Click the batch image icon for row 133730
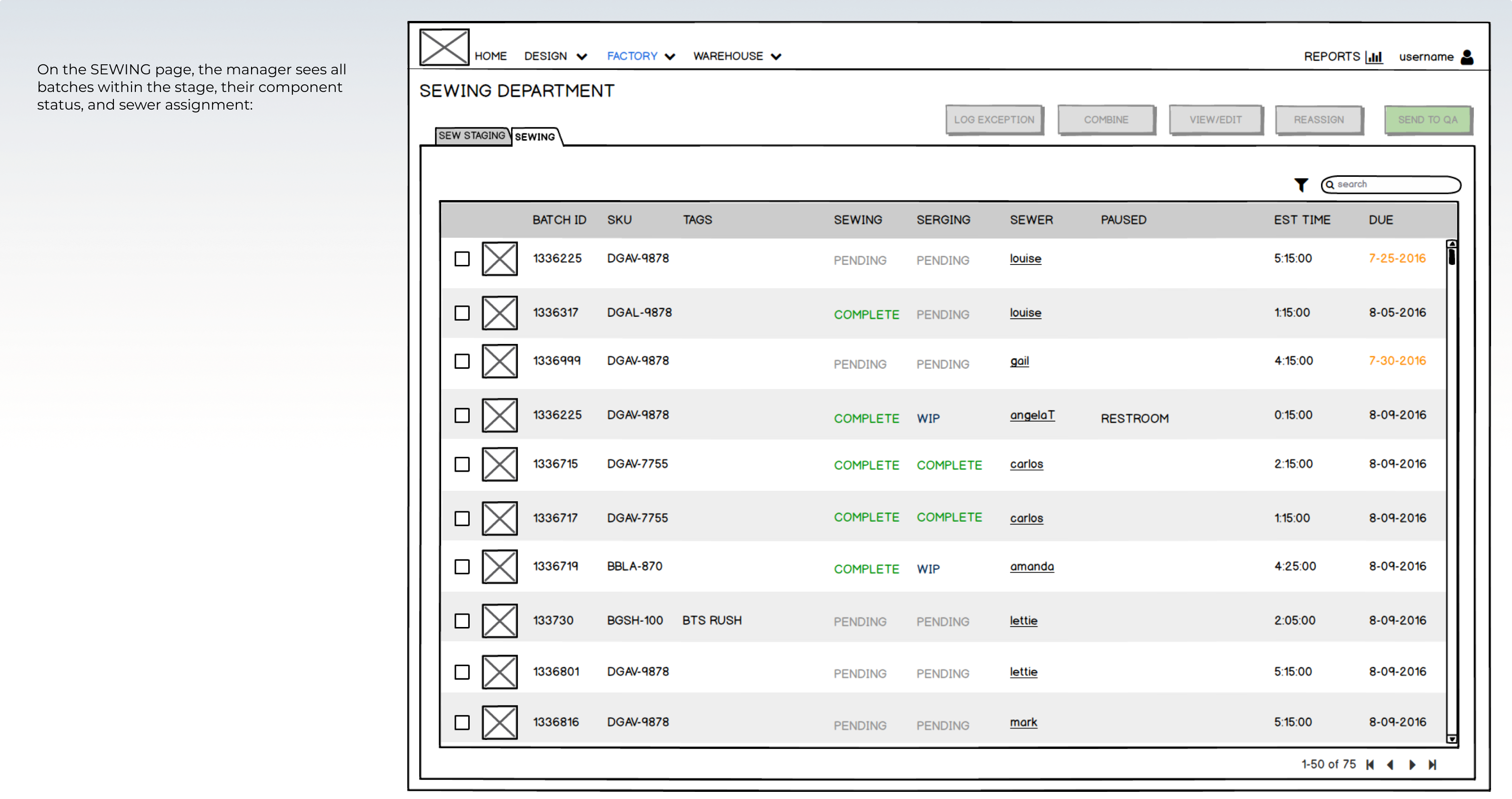 pos(499,620)
